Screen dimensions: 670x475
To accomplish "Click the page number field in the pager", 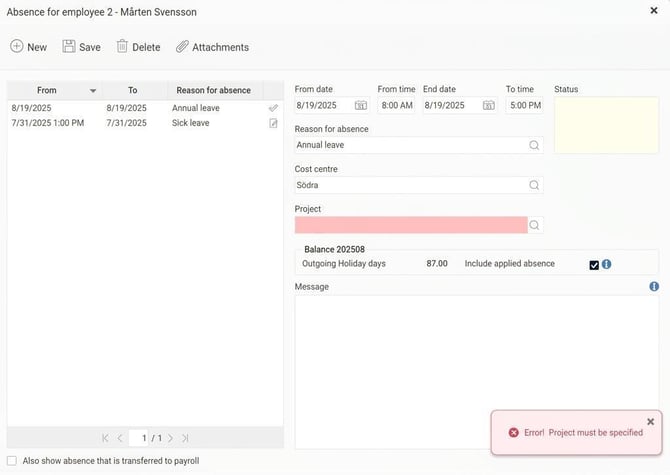I will click(x=139, y=438).
